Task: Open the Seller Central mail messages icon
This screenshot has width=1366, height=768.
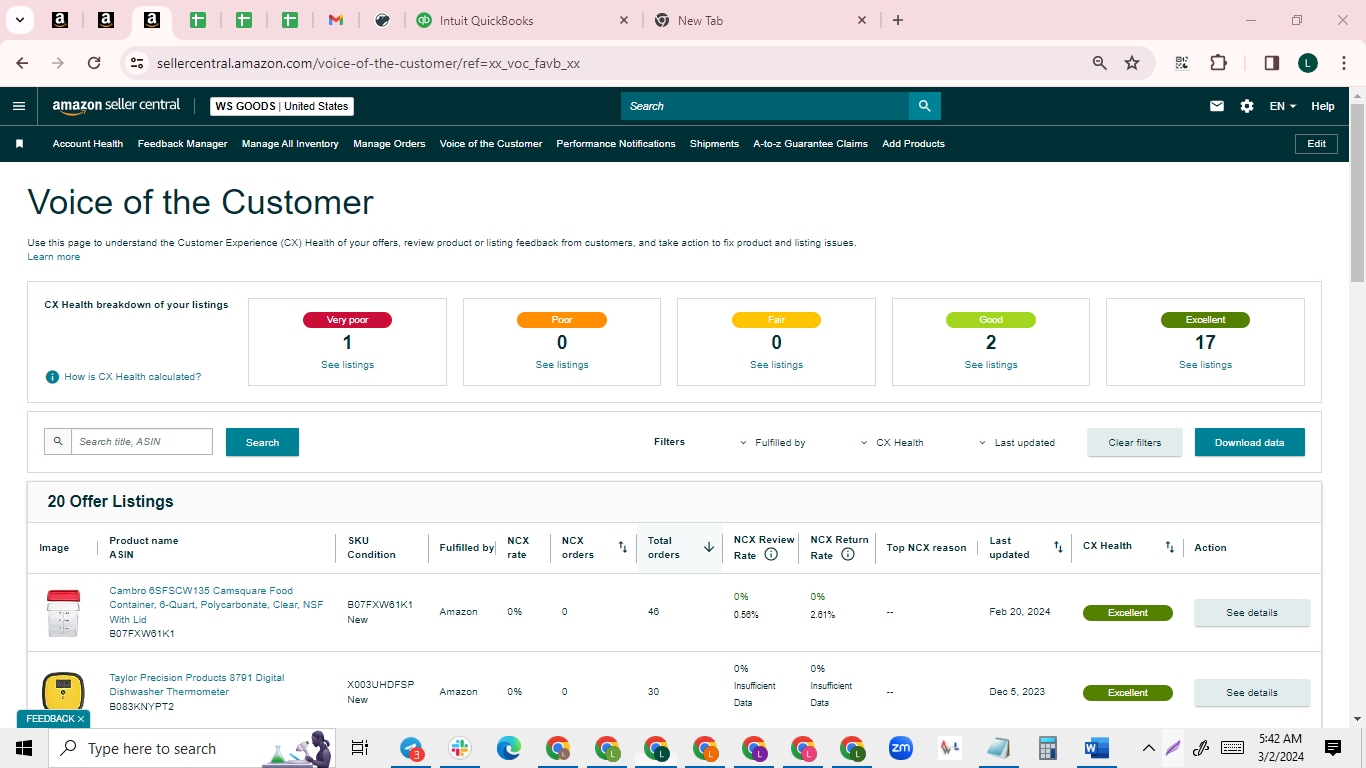Action: (1217, 106)
